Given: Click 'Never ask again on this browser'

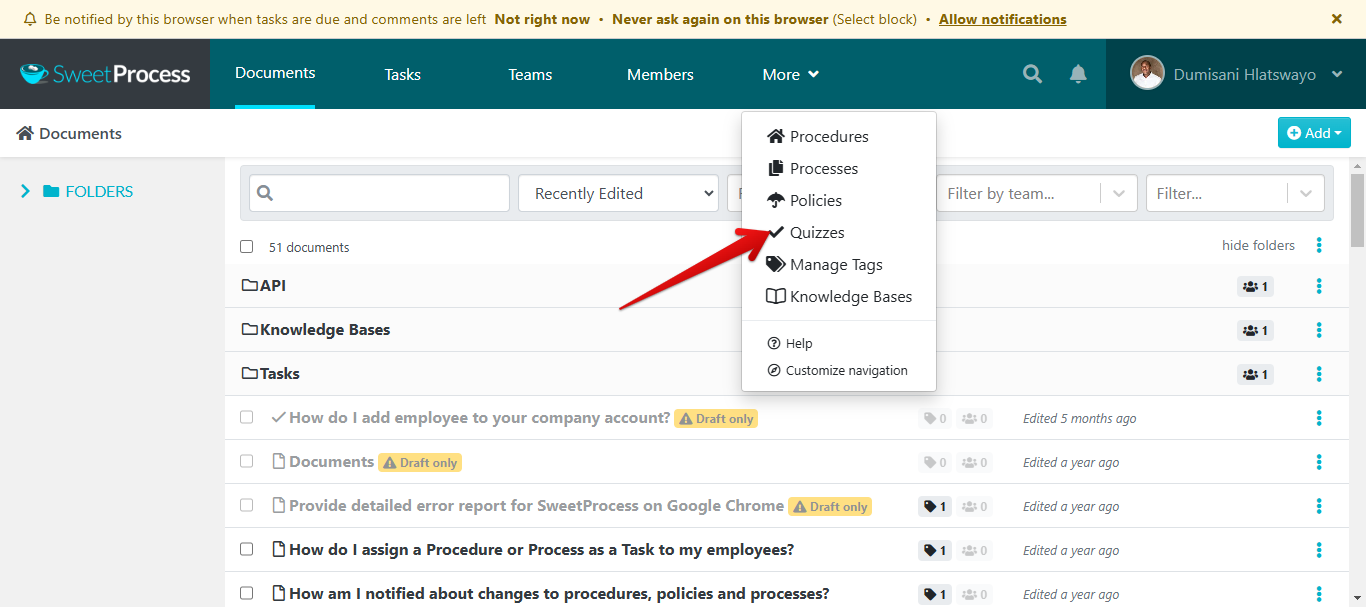Looking at the screenshot, I should pos(720,19).
